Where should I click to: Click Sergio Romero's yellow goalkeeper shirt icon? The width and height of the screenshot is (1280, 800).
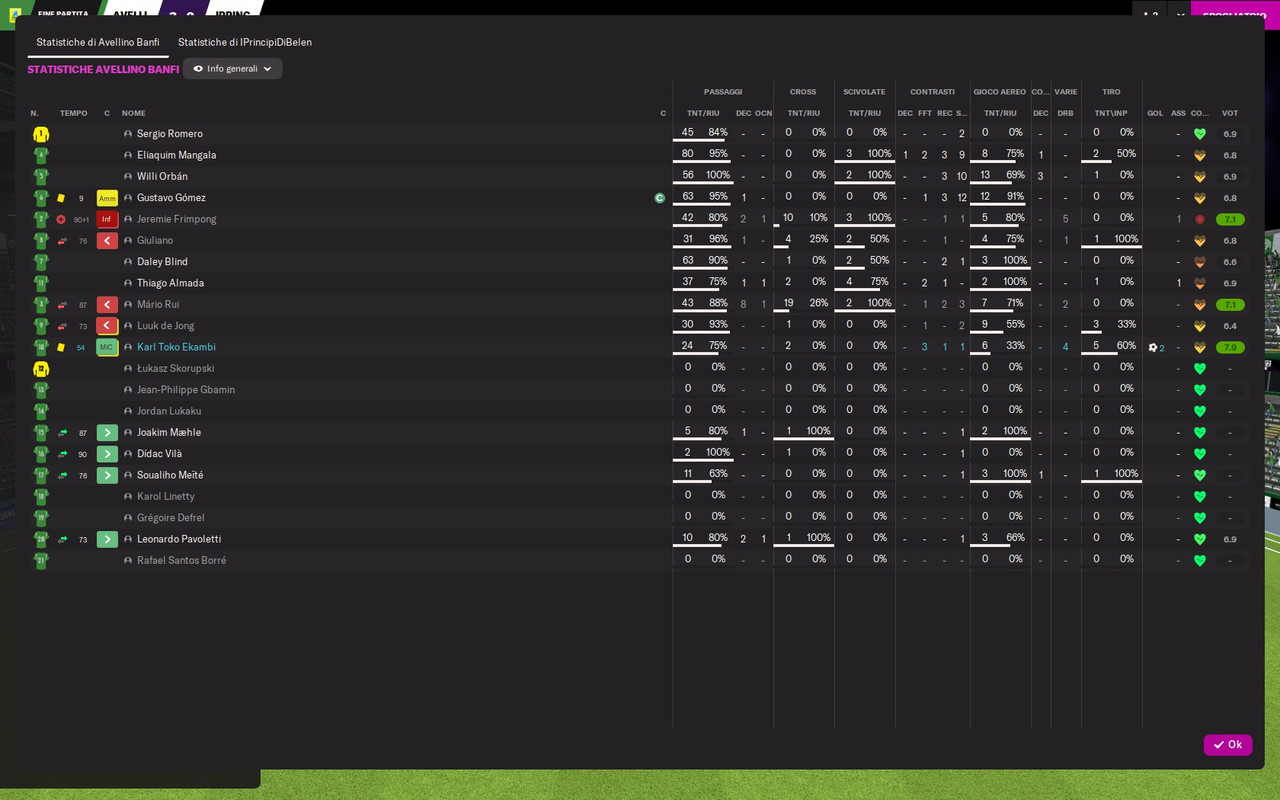click(x=41, y=134)
